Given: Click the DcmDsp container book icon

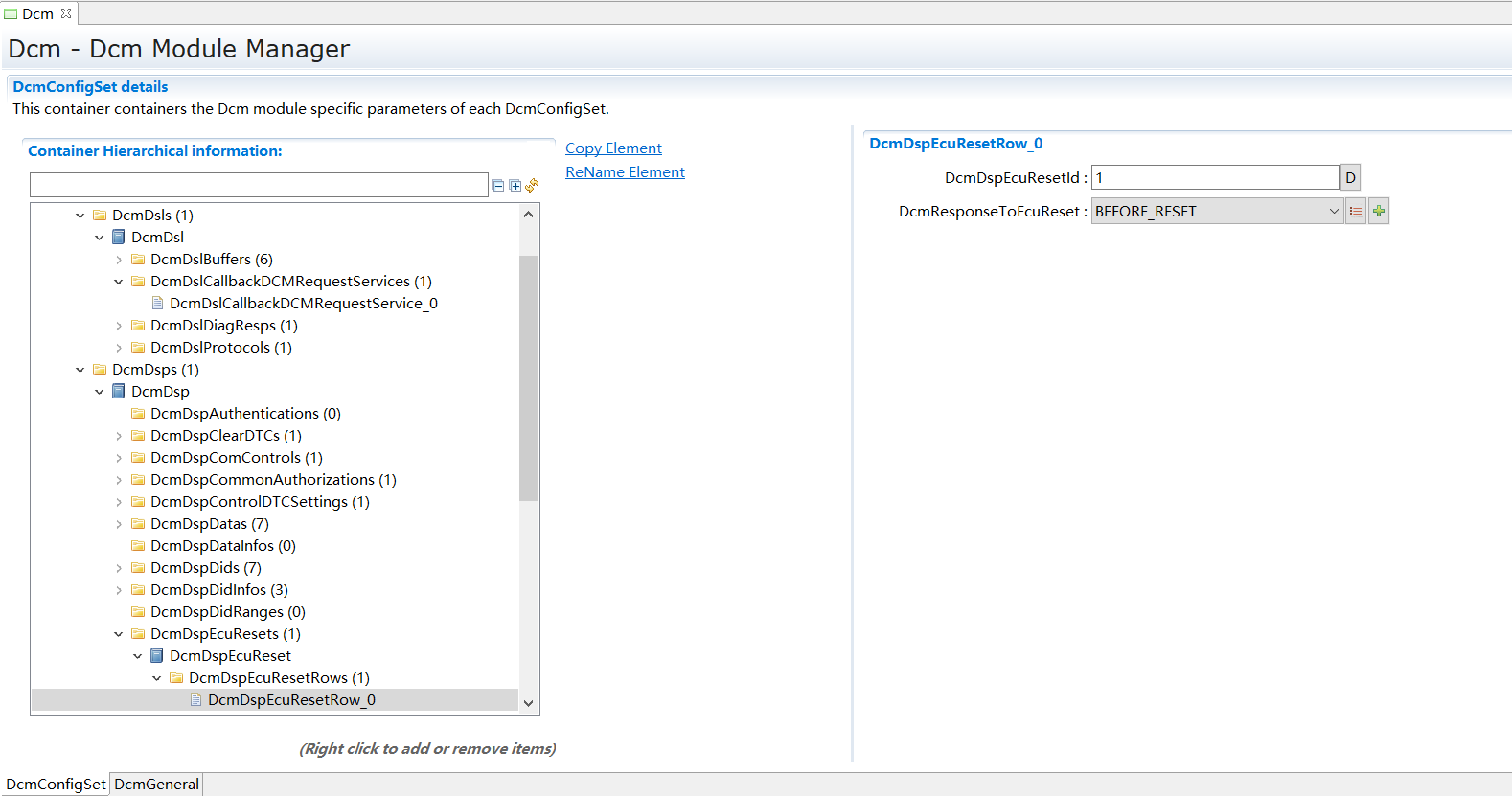Looking at the screenshot, I should 119,392.
